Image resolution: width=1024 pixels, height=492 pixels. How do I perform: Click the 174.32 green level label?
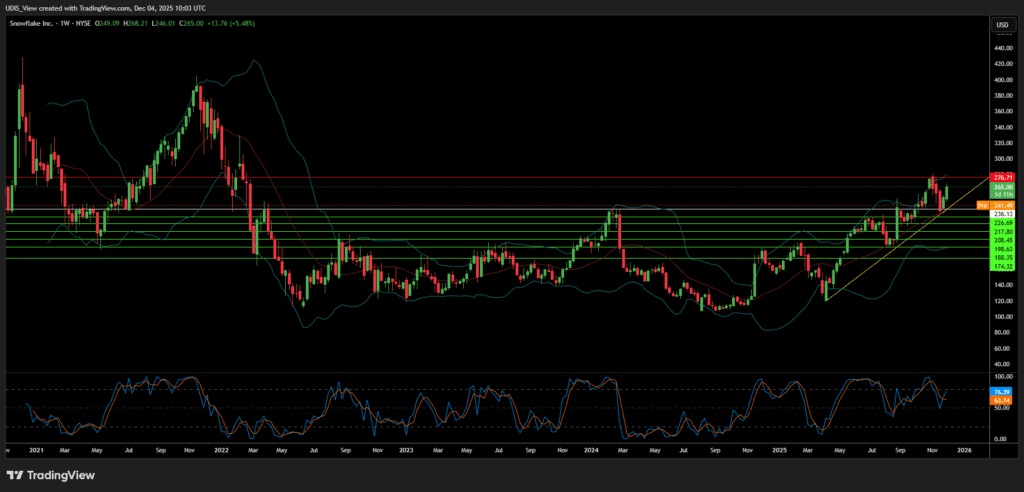coord(1002,266)
